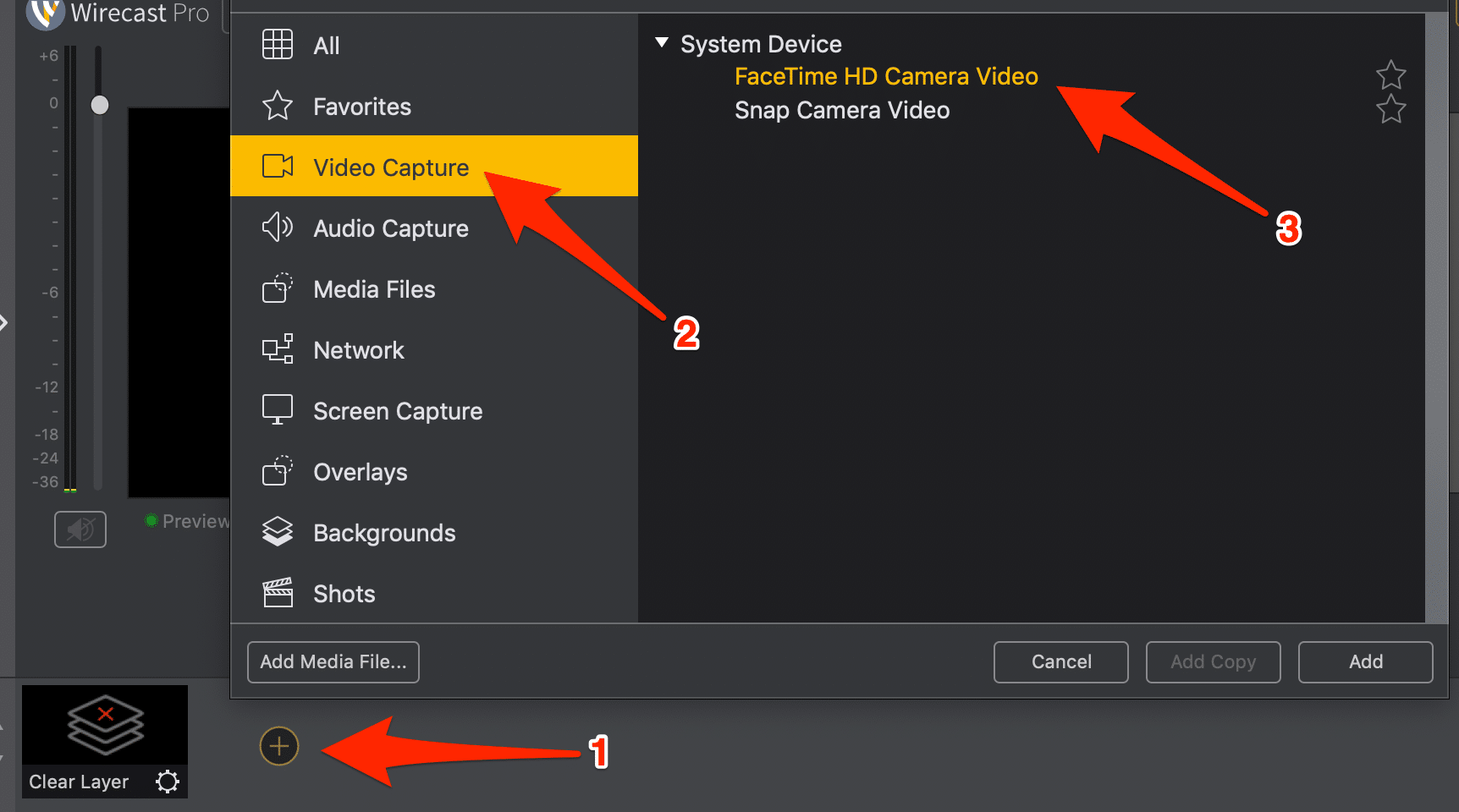Click the Network icon
The height and width of the screenshot is (812, 1459).
(278, 349)
